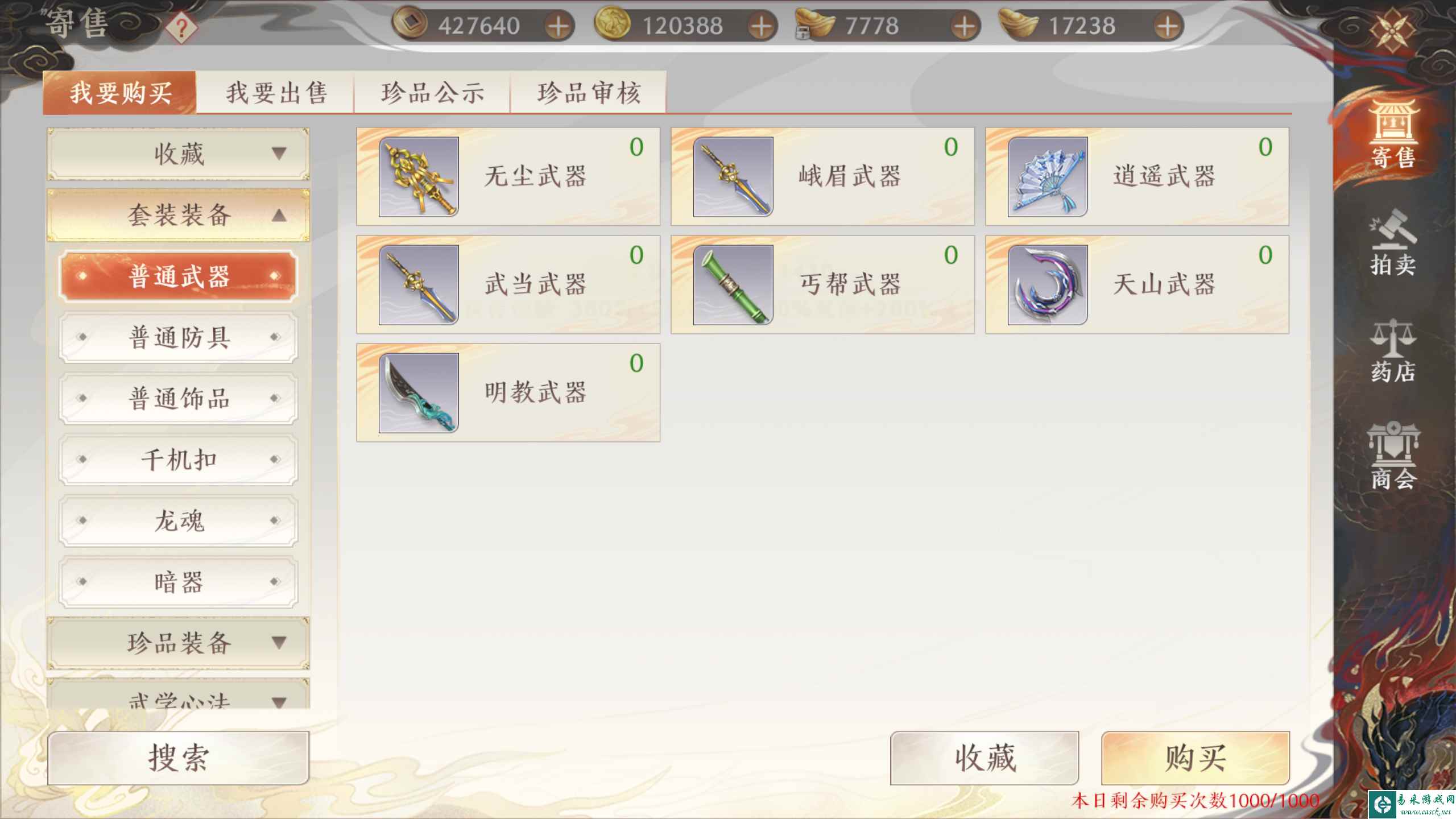Add gold coins with plus beside 120388
Screen dimensions: 1456x819
coord(762,26)
